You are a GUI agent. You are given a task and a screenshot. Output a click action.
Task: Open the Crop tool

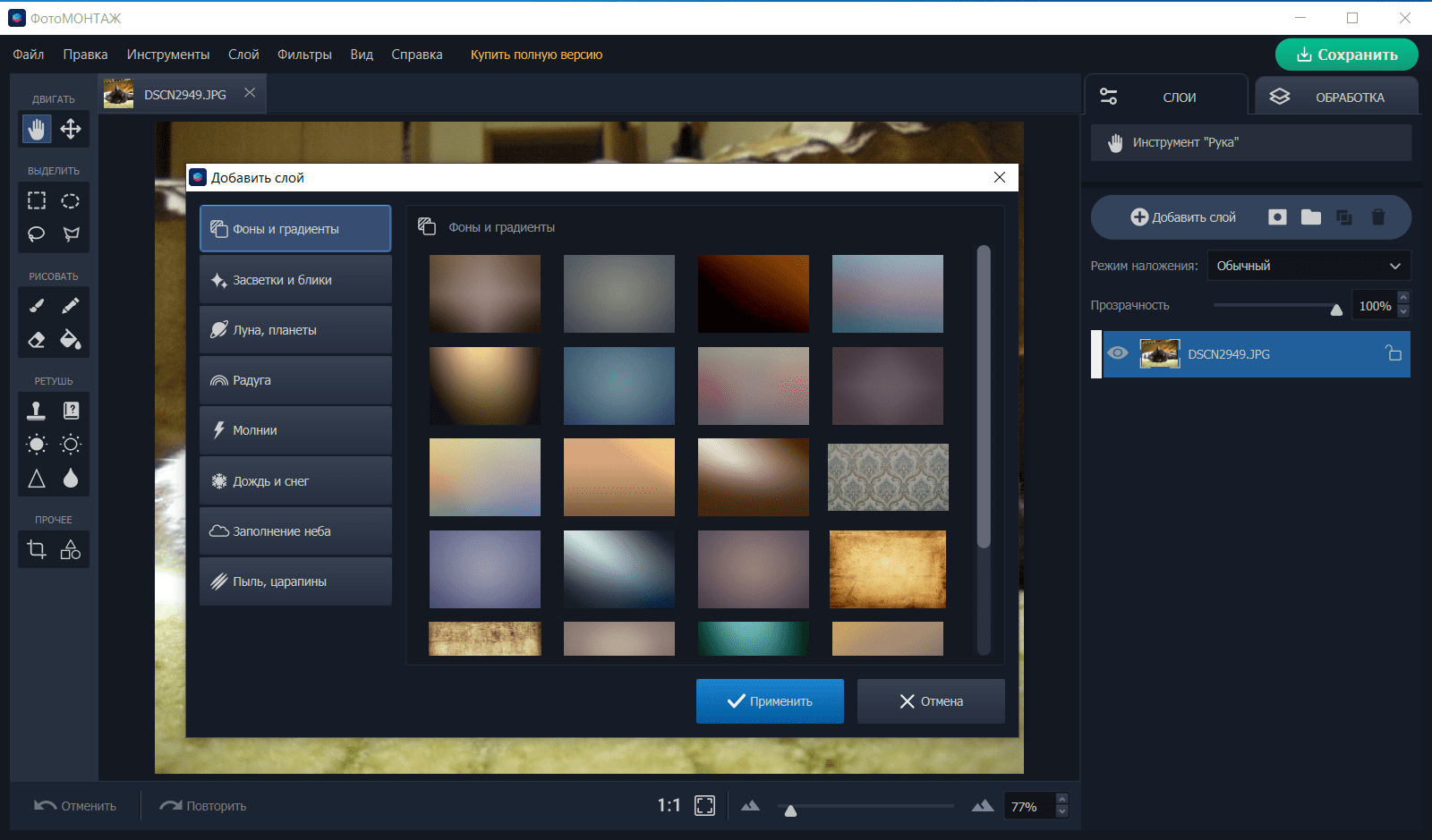37,549
